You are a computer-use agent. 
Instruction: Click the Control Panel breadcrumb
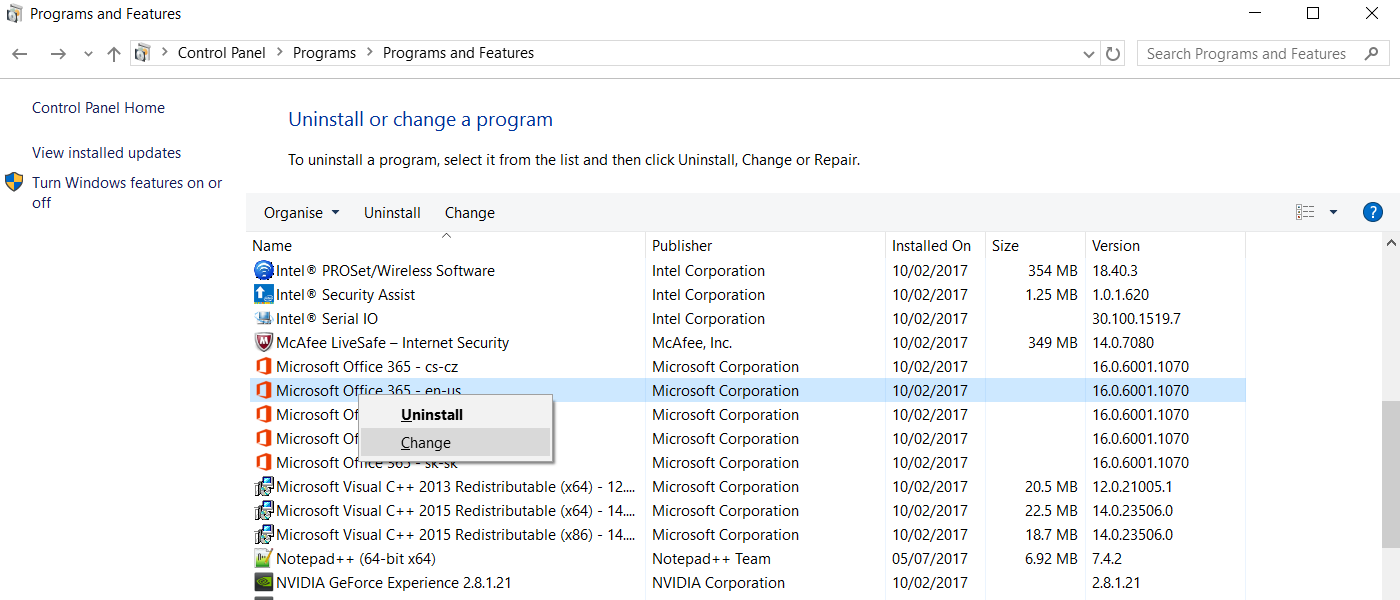(x=222, y=53)
